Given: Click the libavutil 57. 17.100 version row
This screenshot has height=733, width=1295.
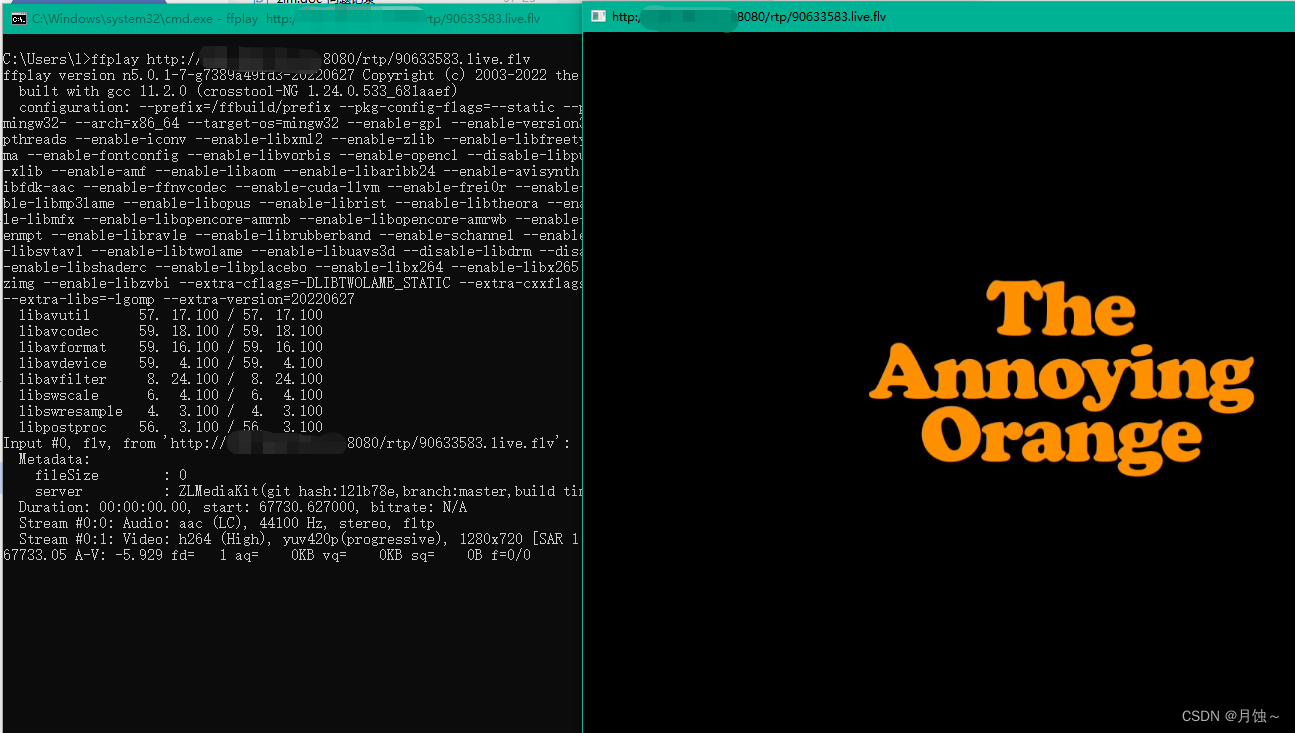Looking at the screenshot, I should (171, 315).
